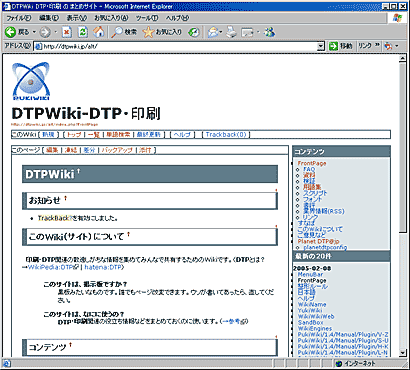Open the お気に入り(A) menu in menu bar
Viewport: 410px width, 370px height.
point(111,18)
